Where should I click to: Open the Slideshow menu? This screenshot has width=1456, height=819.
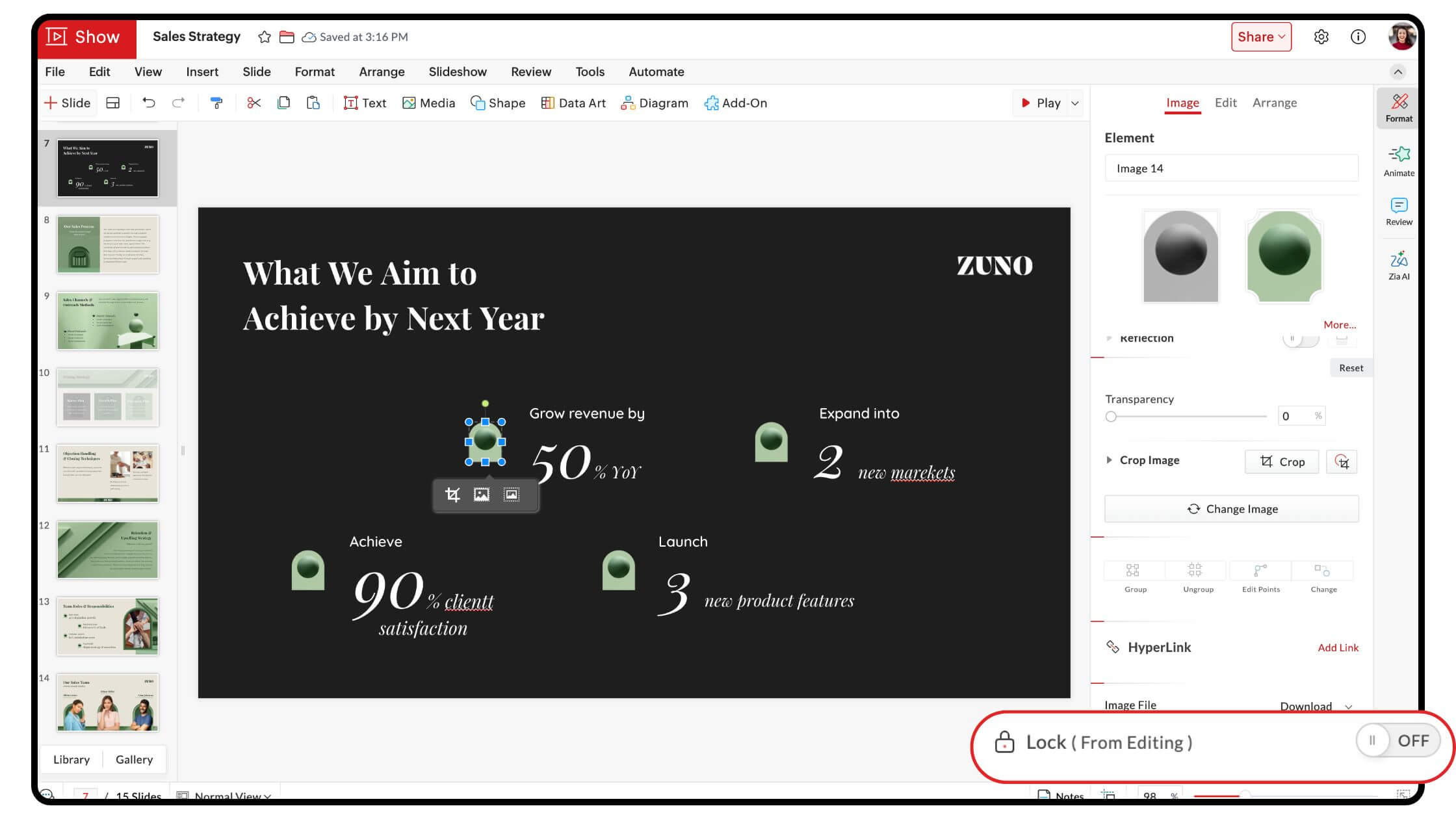[x=457, y=71]
